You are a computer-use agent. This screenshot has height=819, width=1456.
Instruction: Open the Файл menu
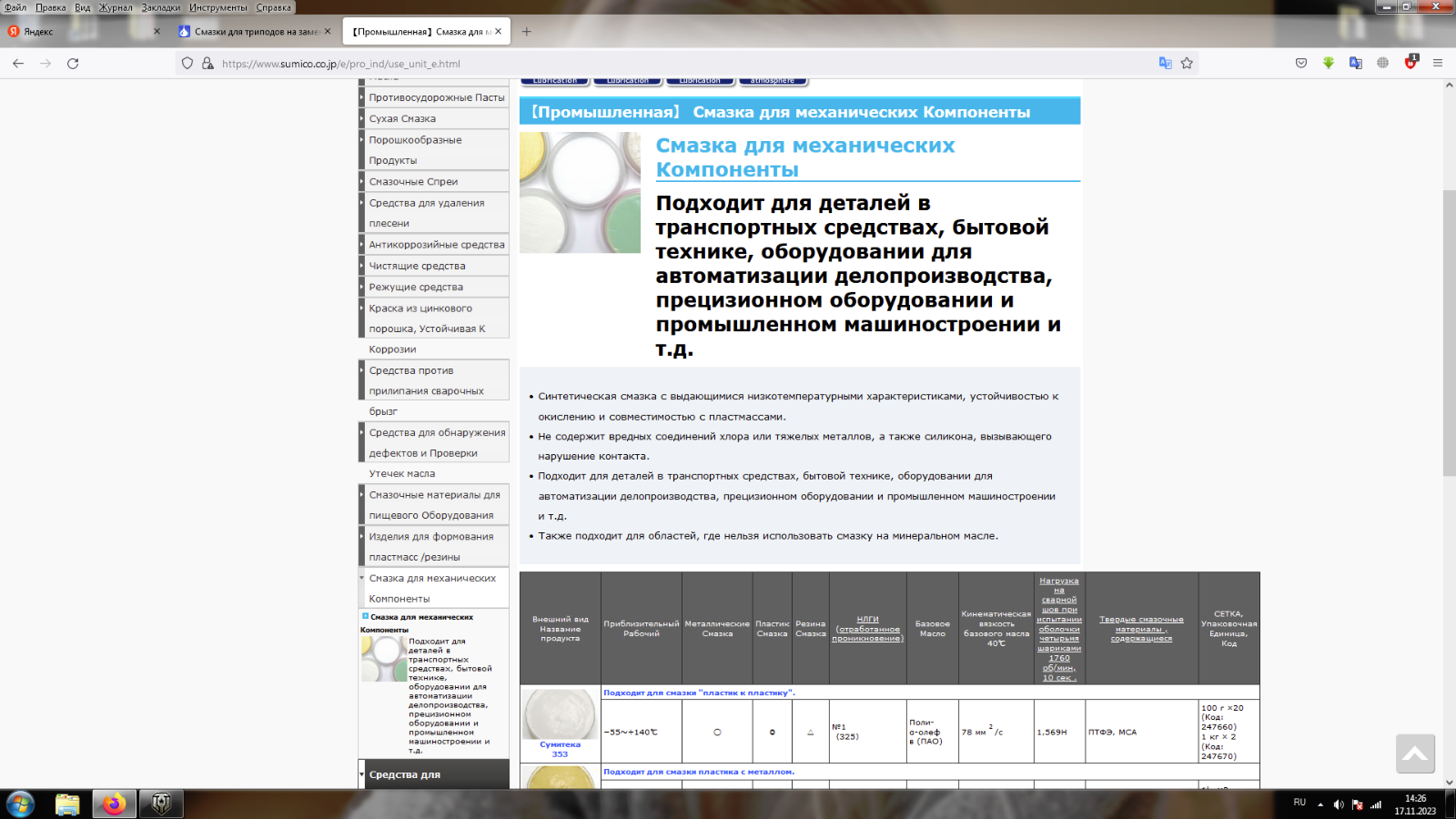coord(15,7)
